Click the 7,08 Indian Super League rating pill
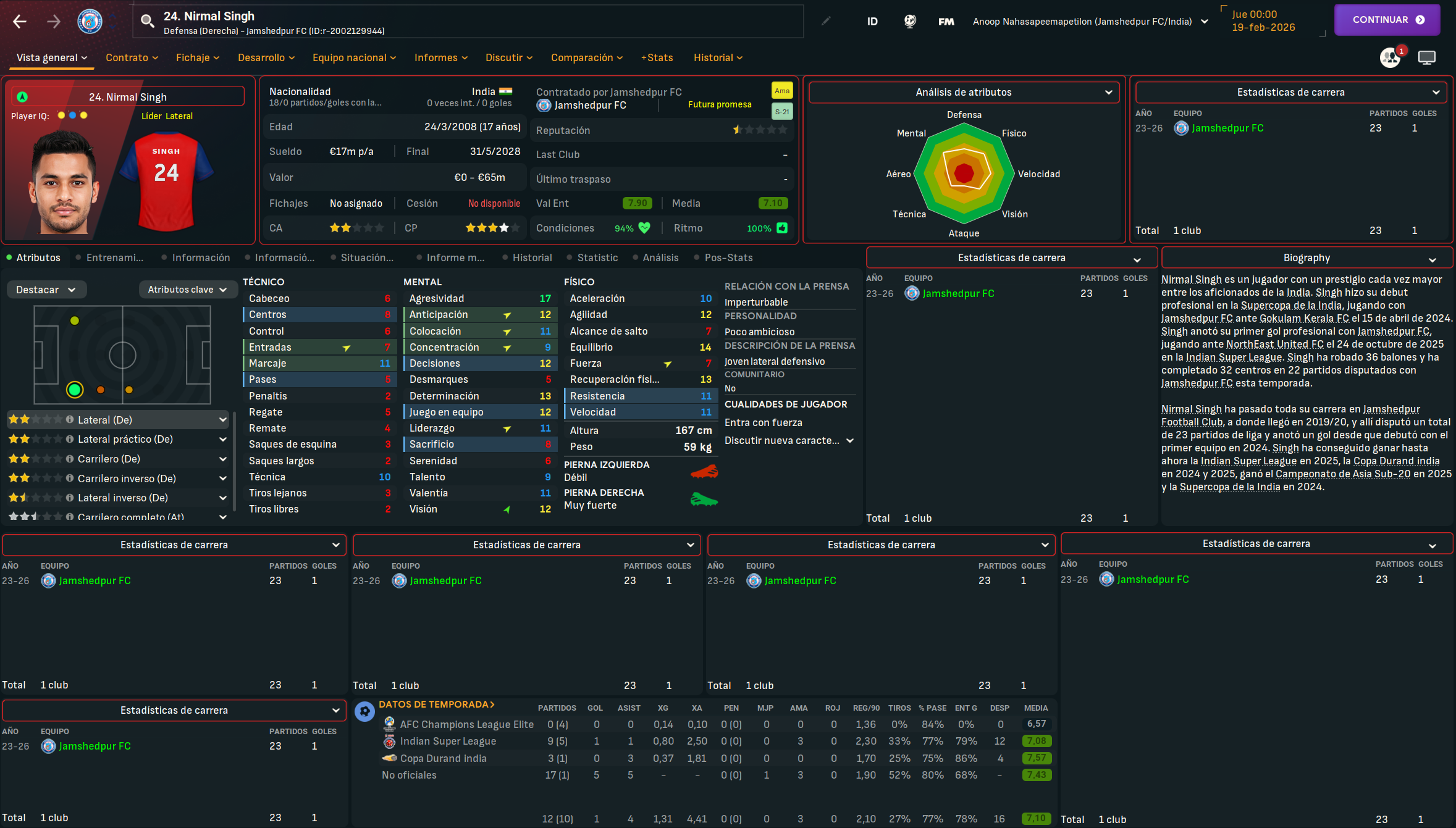 [x=1037, y=741]
